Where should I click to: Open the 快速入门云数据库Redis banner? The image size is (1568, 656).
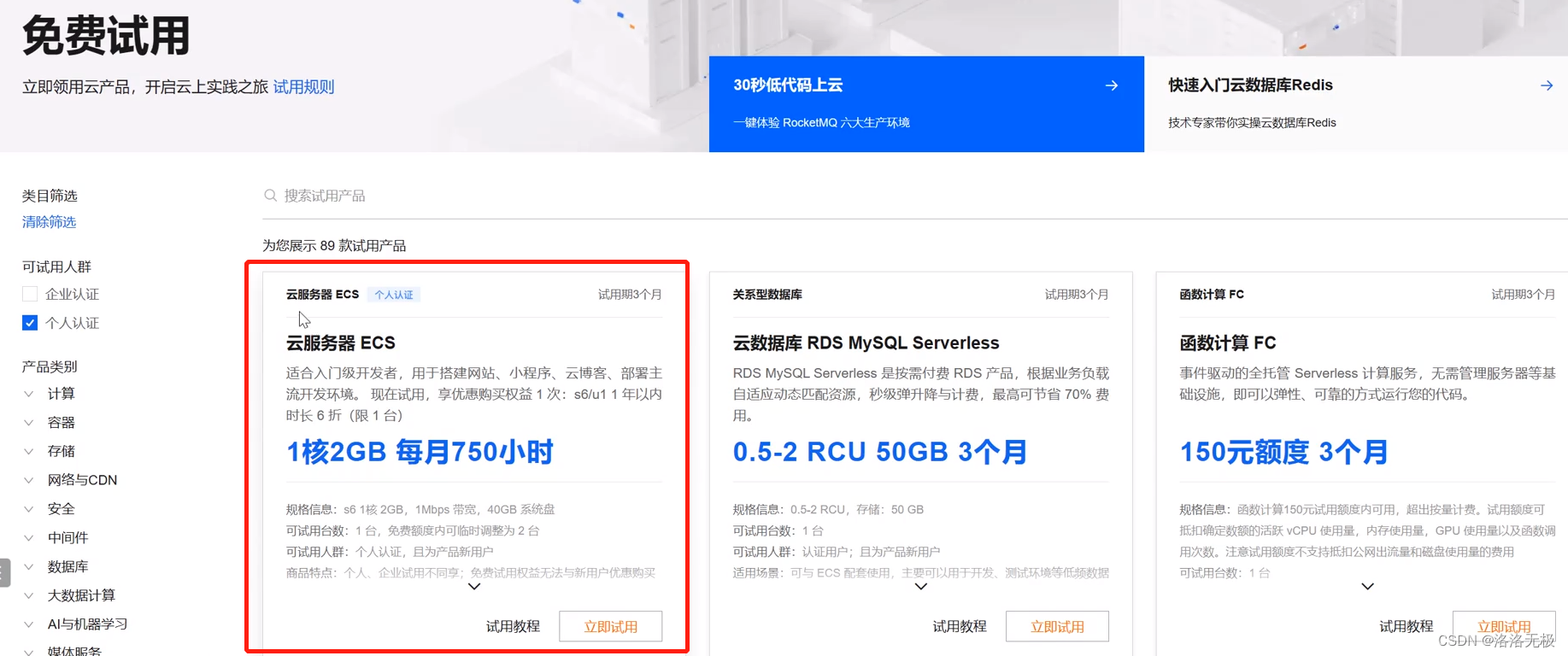(1356, 104)
